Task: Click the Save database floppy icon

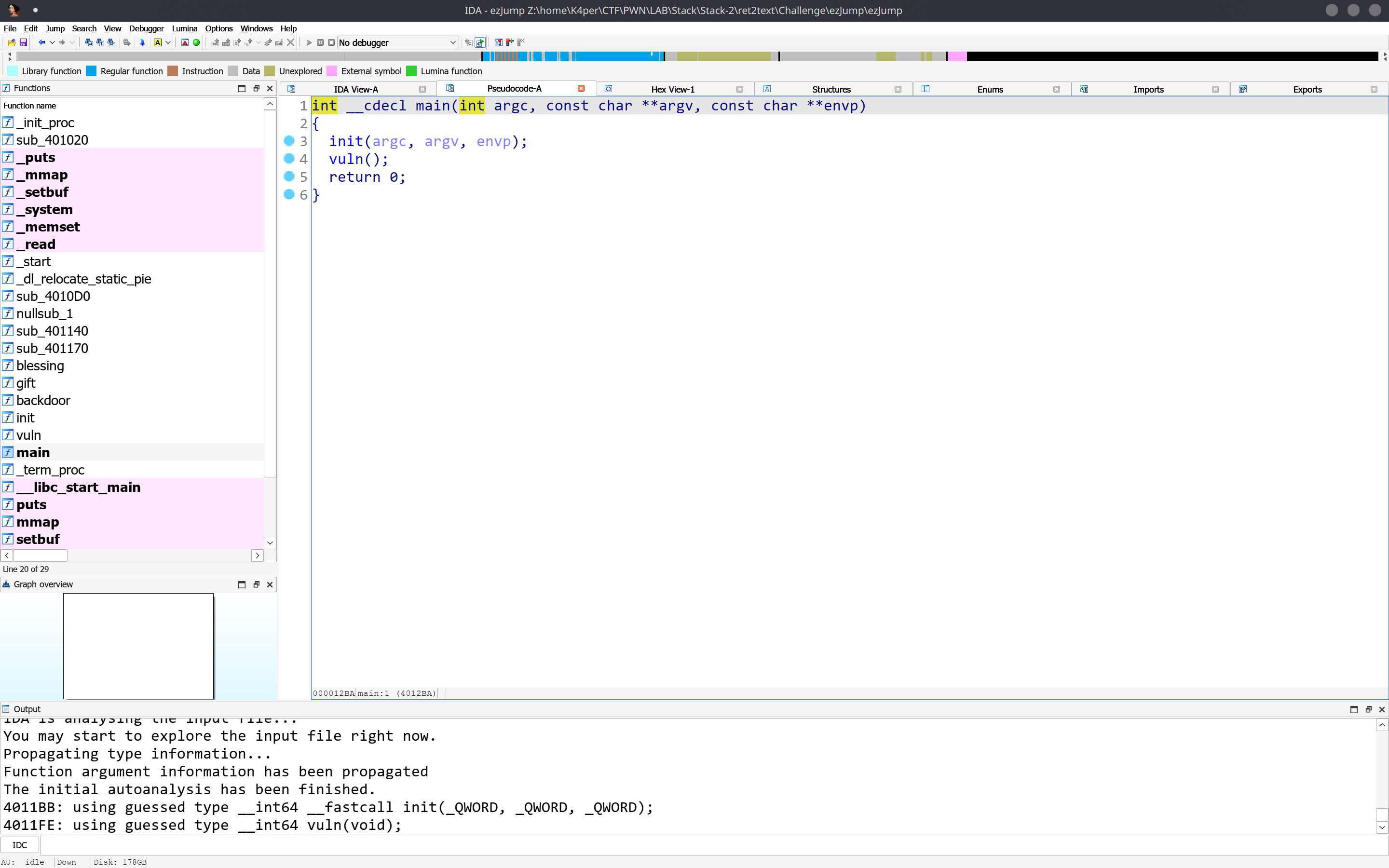Action: [23, 42]
